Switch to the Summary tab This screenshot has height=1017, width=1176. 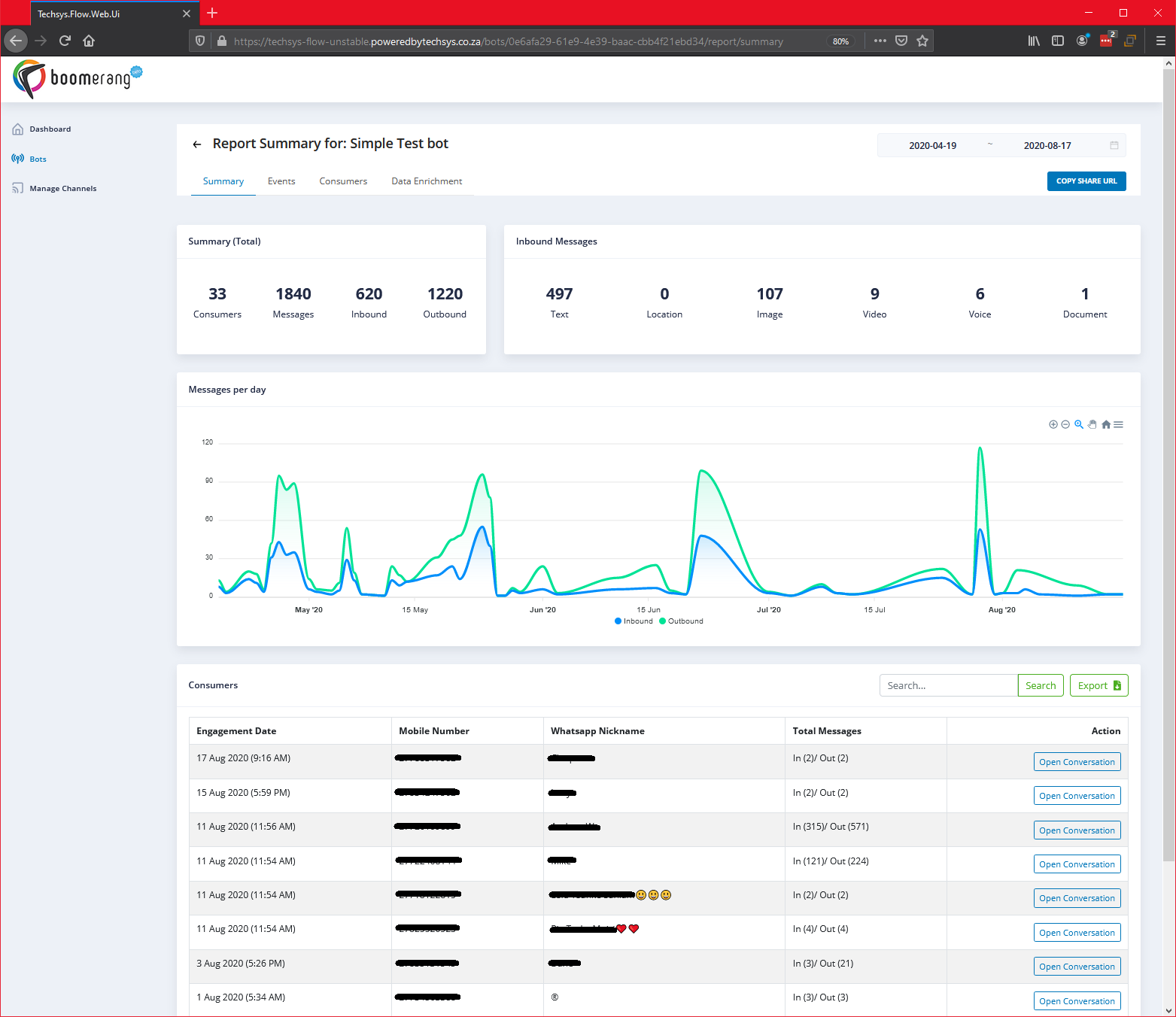[223, 181]
